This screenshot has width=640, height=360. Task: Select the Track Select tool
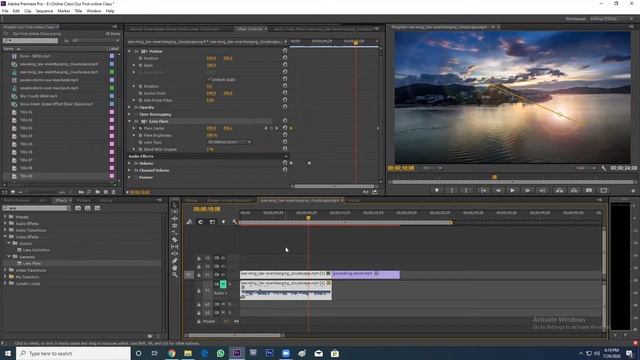[175, 212]
